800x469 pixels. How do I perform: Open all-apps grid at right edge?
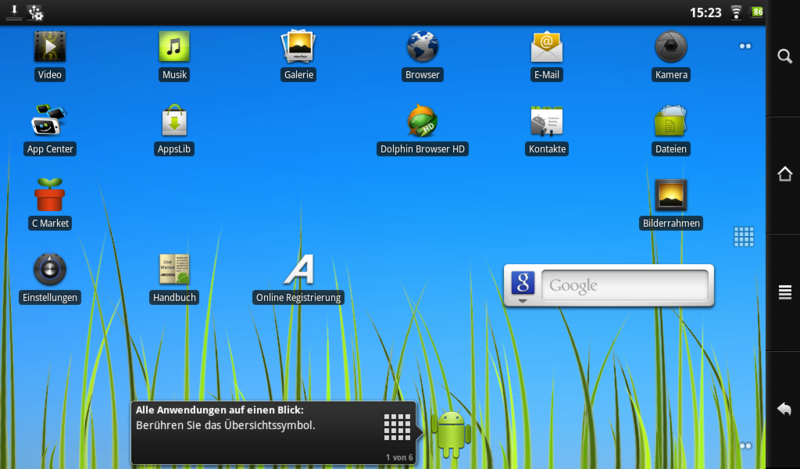743,237
